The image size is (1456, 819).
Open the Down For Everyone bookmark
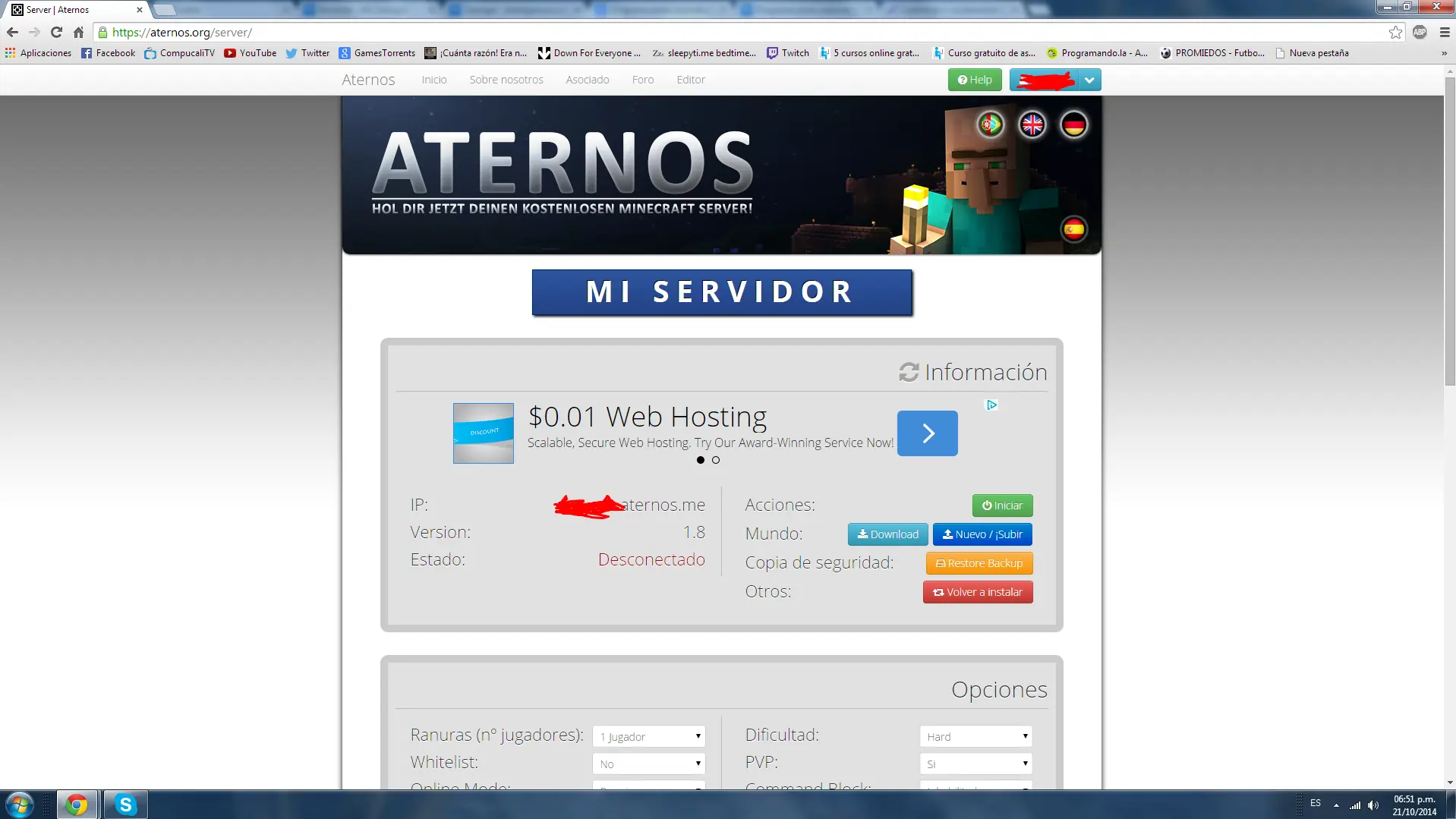pyautogui.click(x=589, y=53)
